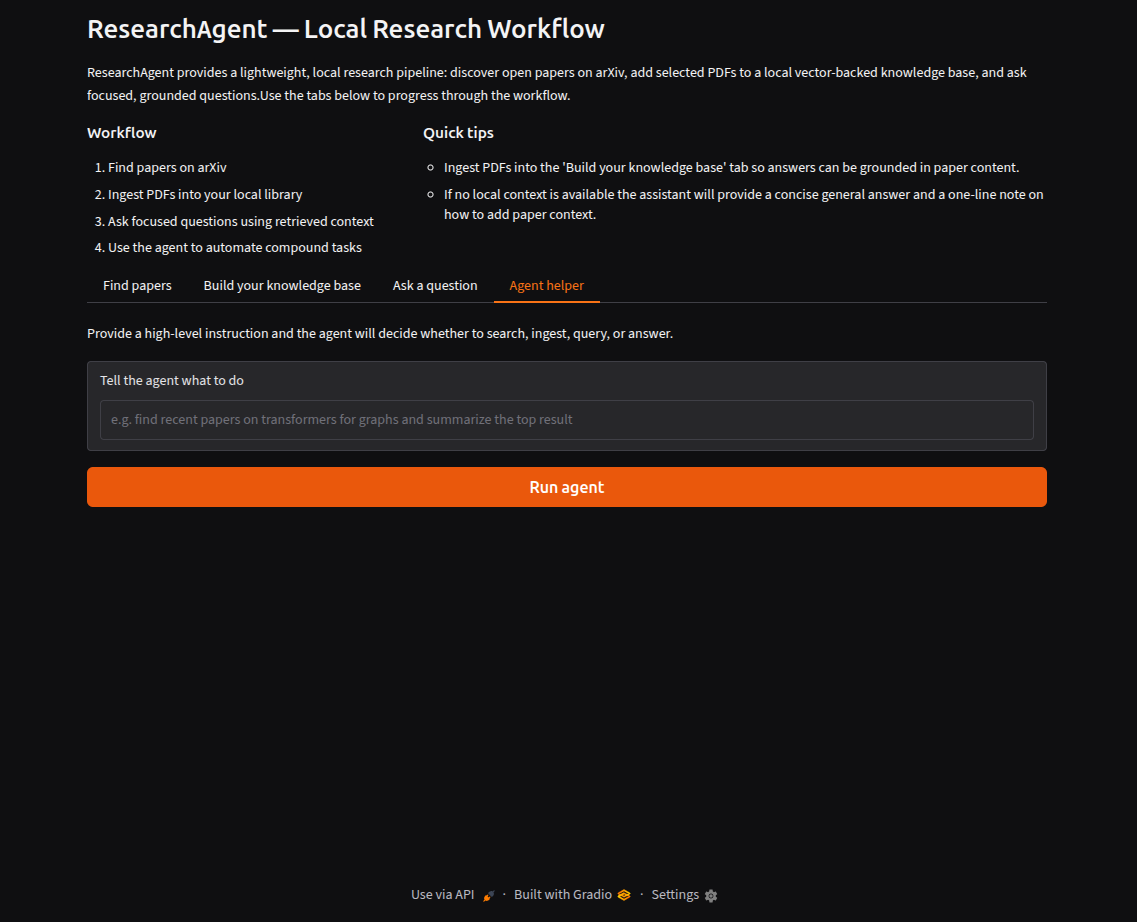1137x922 pixels.
Task: Click the Workflow heading
Action: (122, 133)
